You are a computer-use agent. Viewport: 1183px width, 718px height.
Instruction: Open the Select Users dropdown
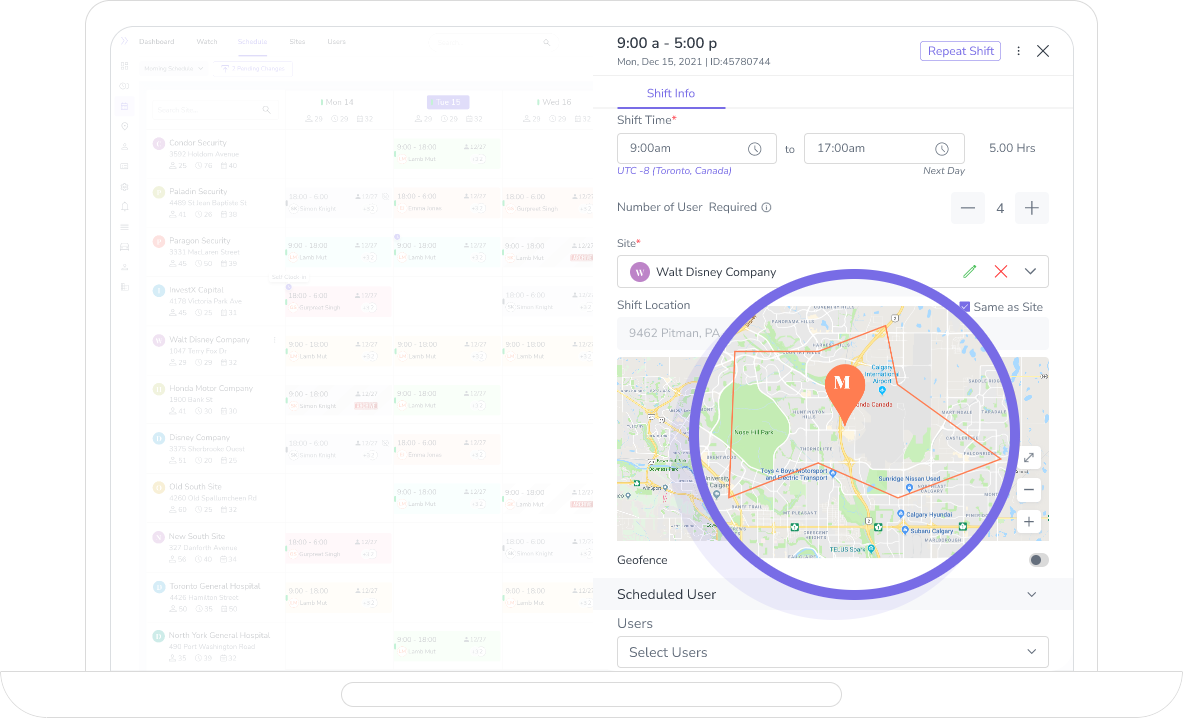(833, 652)
